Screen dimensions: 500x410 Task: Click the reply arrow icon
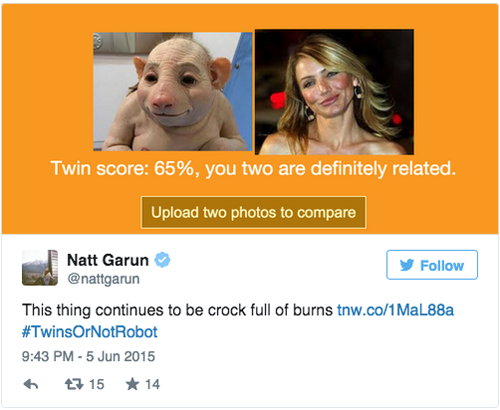31,384
